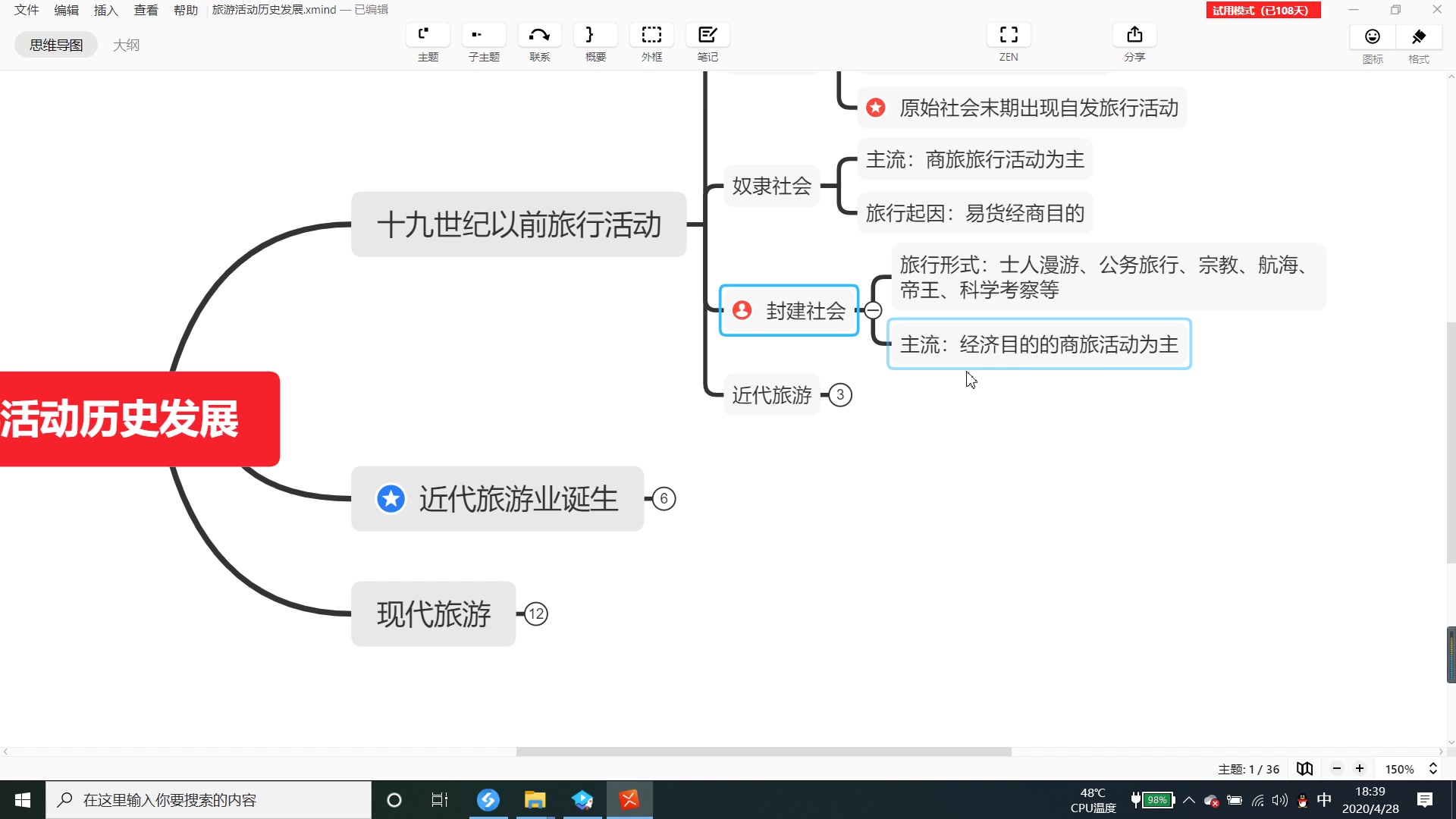1456x819 pixels.
Task: Click the horizontal scrollbar thumb
Action: pyautogui.click(x=764, y=752)
